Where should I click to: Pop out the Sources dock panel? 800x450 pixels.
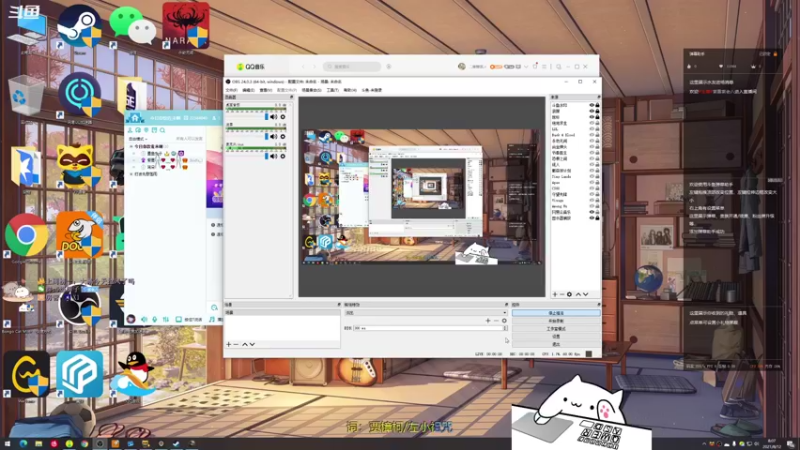pos(598,97)
